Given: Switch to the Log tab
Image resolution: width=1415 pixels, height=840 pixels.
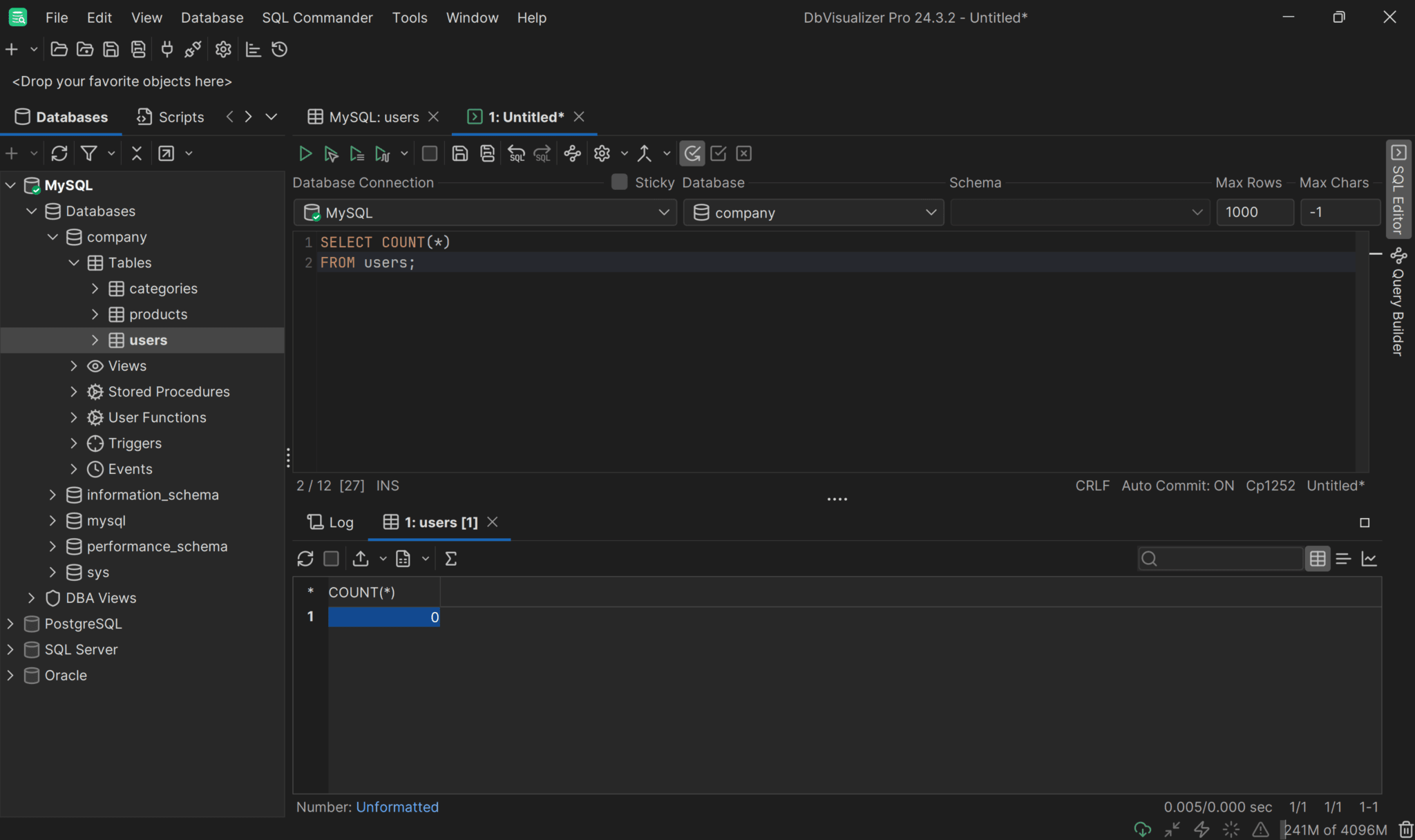Looking at the screenshot, I should click(331, 523).
